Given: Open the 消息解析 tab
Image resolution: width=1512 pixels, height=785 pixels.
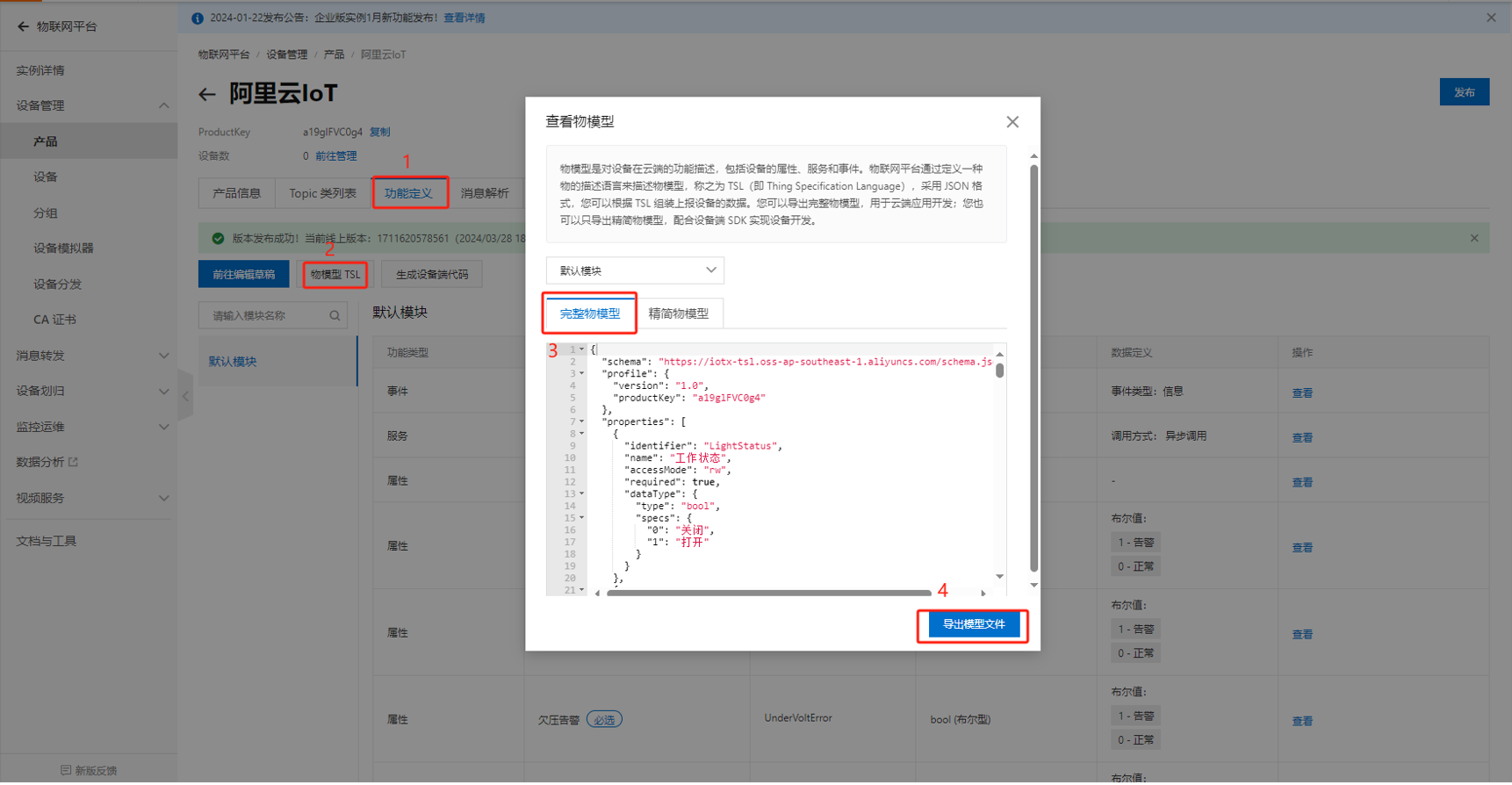Looking at the screenshot, I should coord(485,193).
